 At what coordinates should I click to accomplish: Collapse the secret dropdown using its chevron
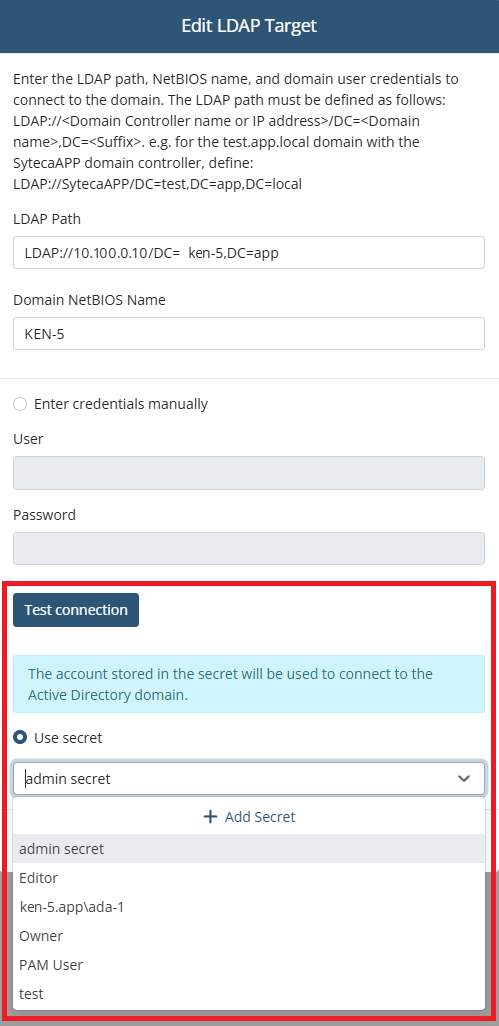464,779
